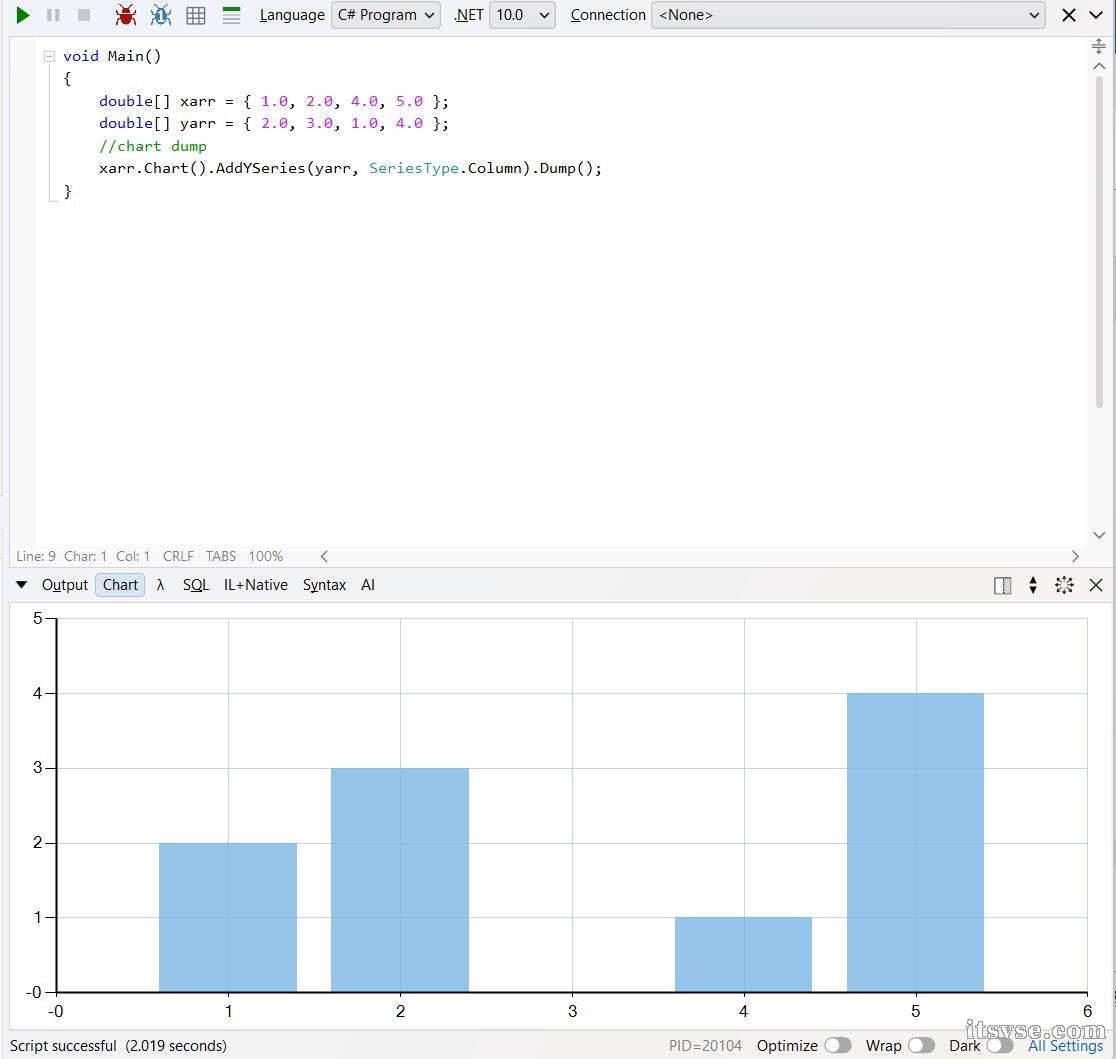
Task: Expand the Connection dropdown
Action: click(848, 15)
